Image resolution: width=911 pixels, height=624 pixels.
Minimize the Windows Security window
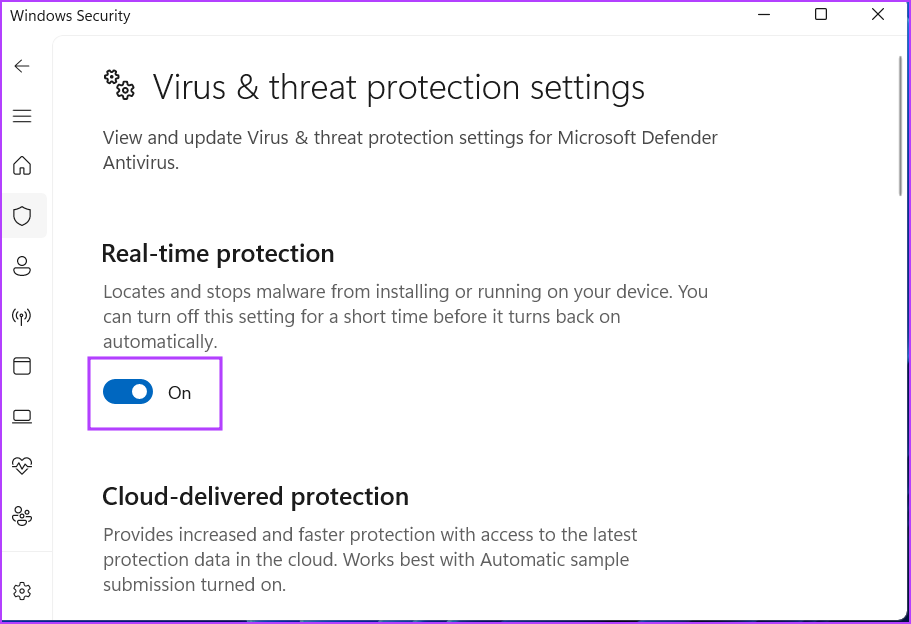pyautogui.click(x=764, y=15)
